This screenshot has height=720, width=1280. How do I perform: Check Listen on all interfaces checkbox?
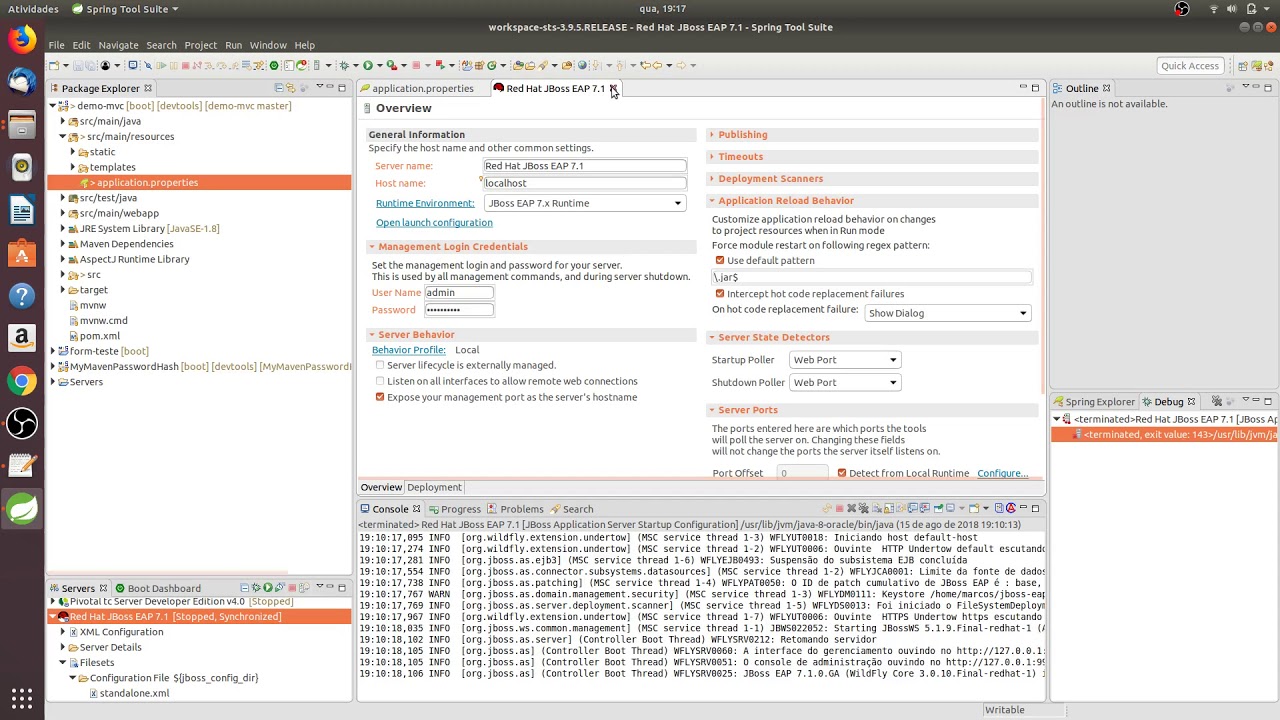[380, 381]
